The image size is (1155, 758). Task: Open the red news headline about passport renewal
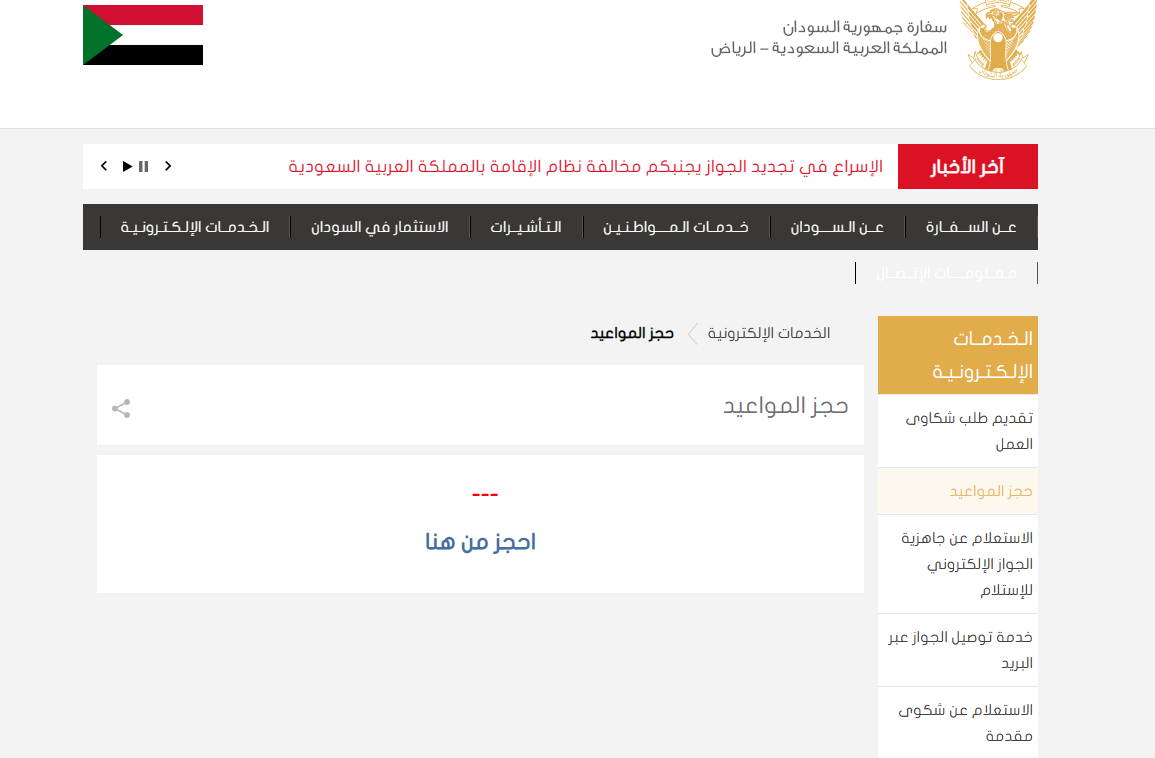click(585, 166)
